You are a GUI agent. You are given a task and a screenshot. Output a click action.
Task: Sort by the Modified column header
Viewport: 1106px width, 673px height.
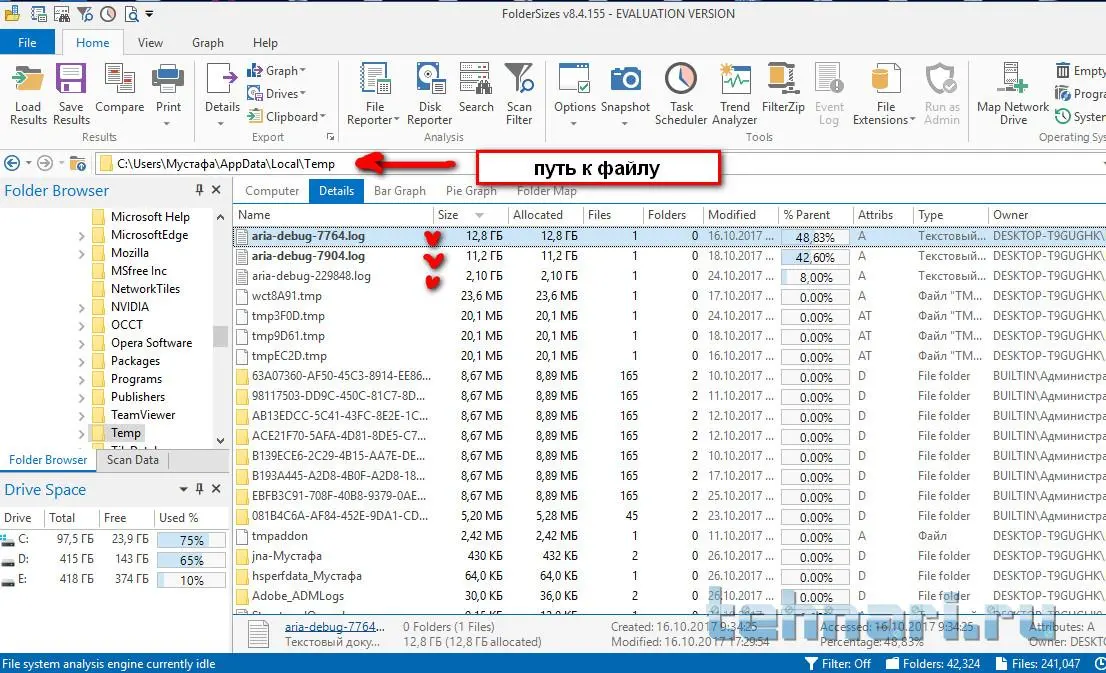coord(740,214)
